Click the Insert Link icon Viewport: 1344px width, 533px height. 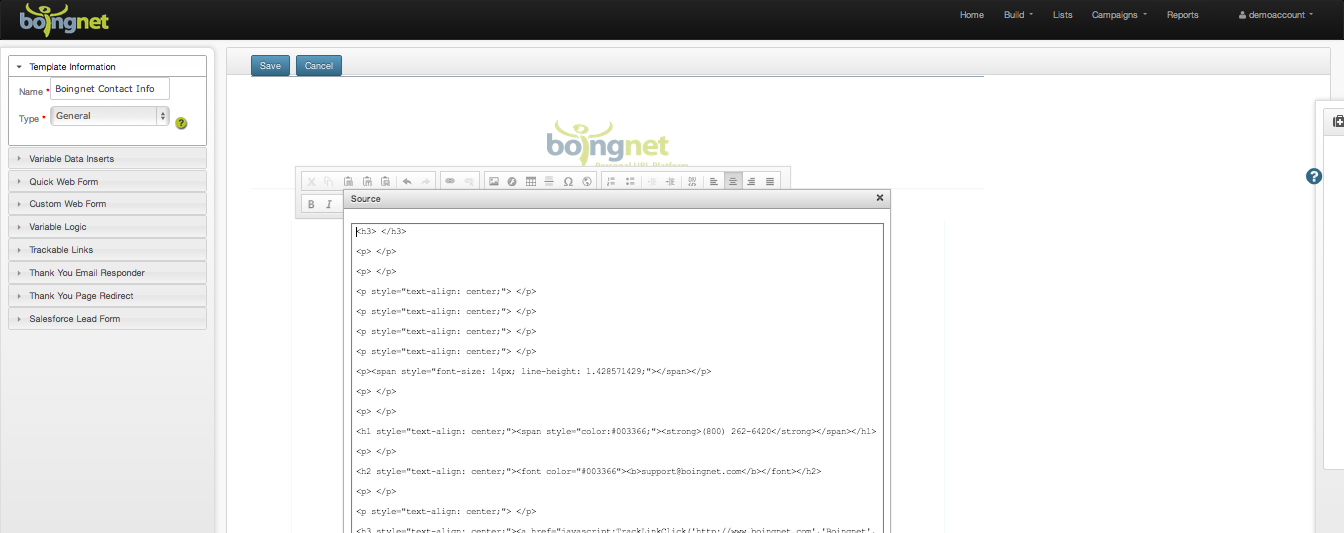coord(450,181)
